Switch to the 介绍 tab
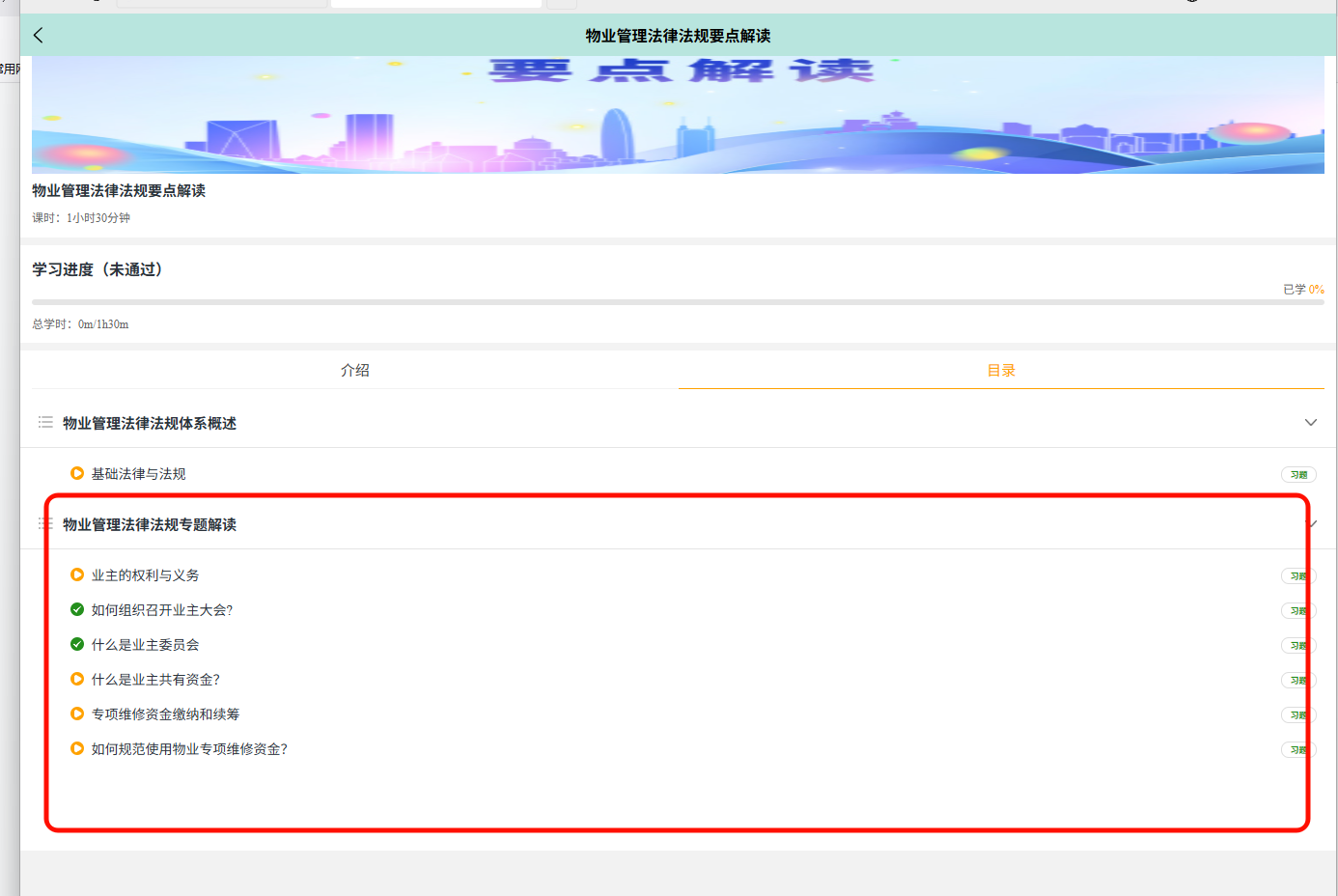The image size is (1338, 896). (354, 370)
